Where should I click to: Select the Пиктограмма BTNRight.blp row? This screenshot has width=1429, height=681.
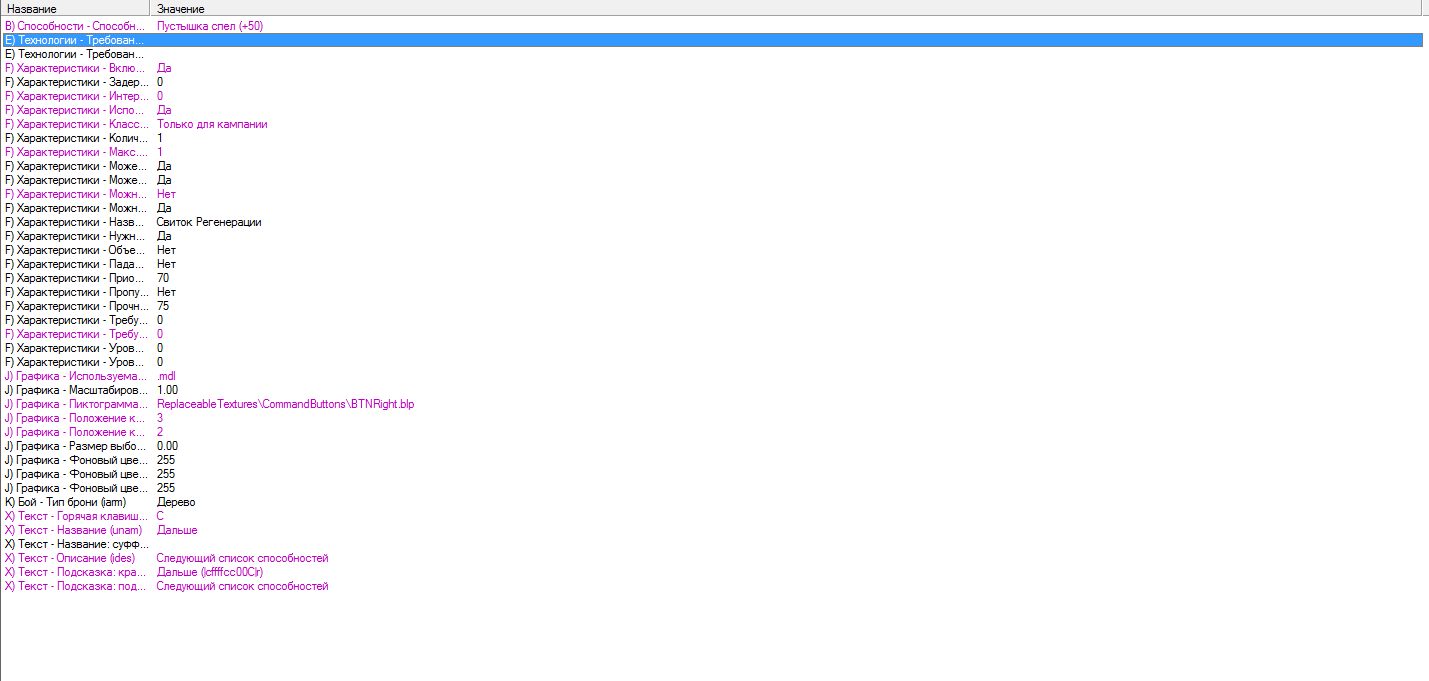click(712, 404)
